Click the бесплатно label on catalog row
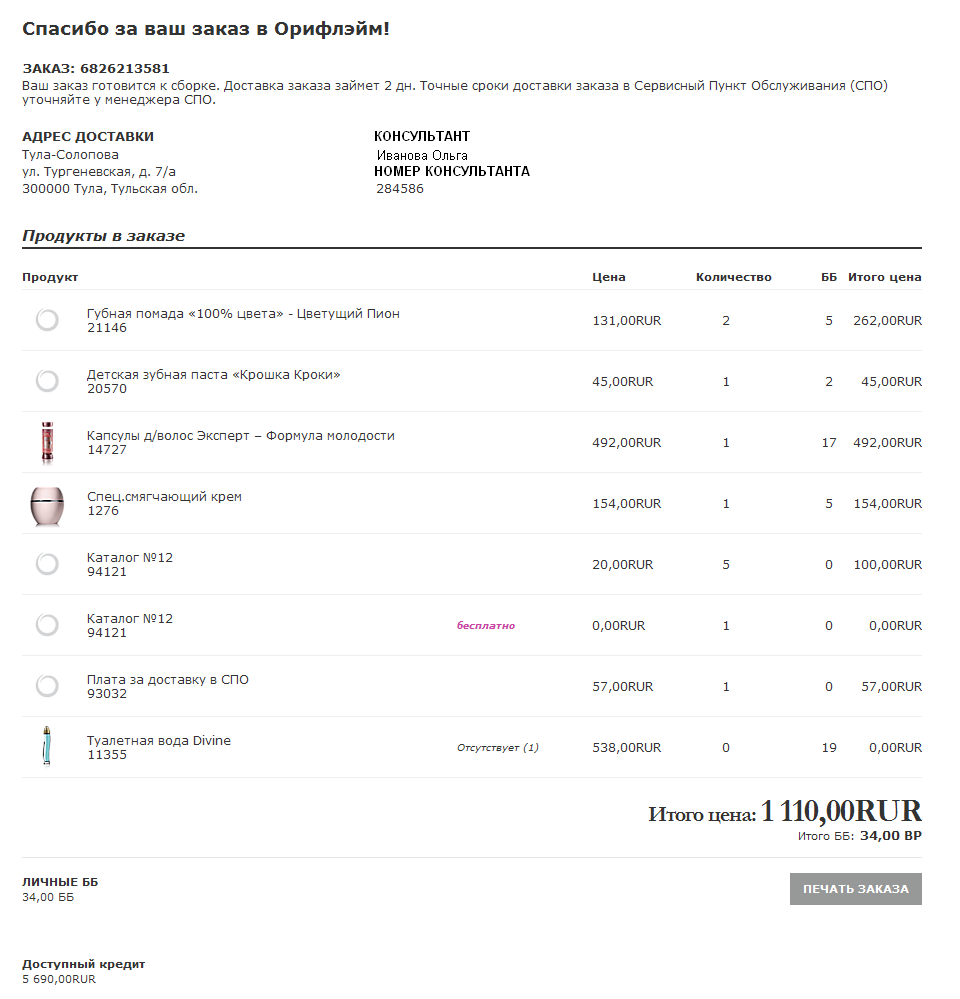 point(485,626)
